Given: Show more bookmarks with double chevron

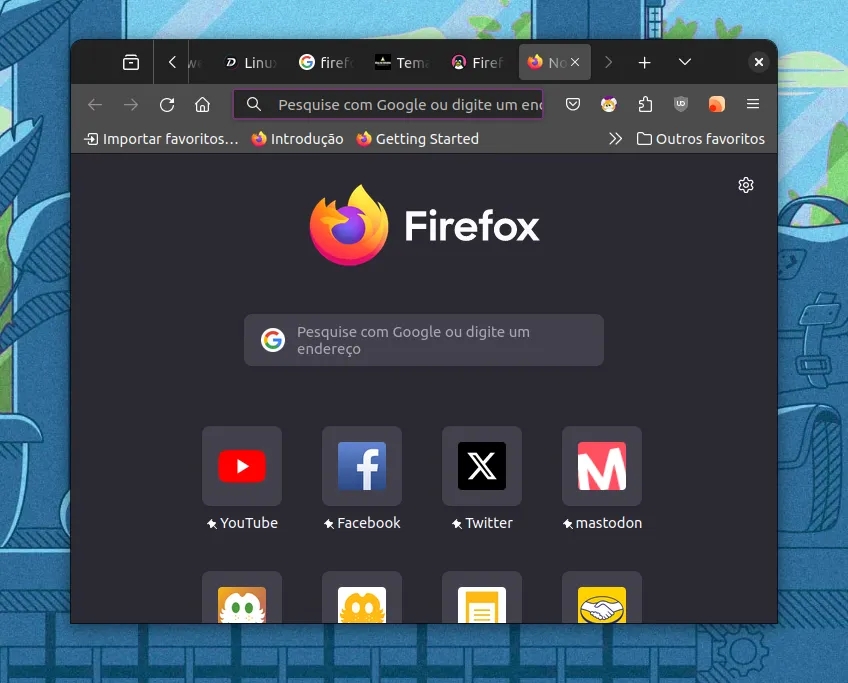Looking at the screenshot, I should [615, 139].
